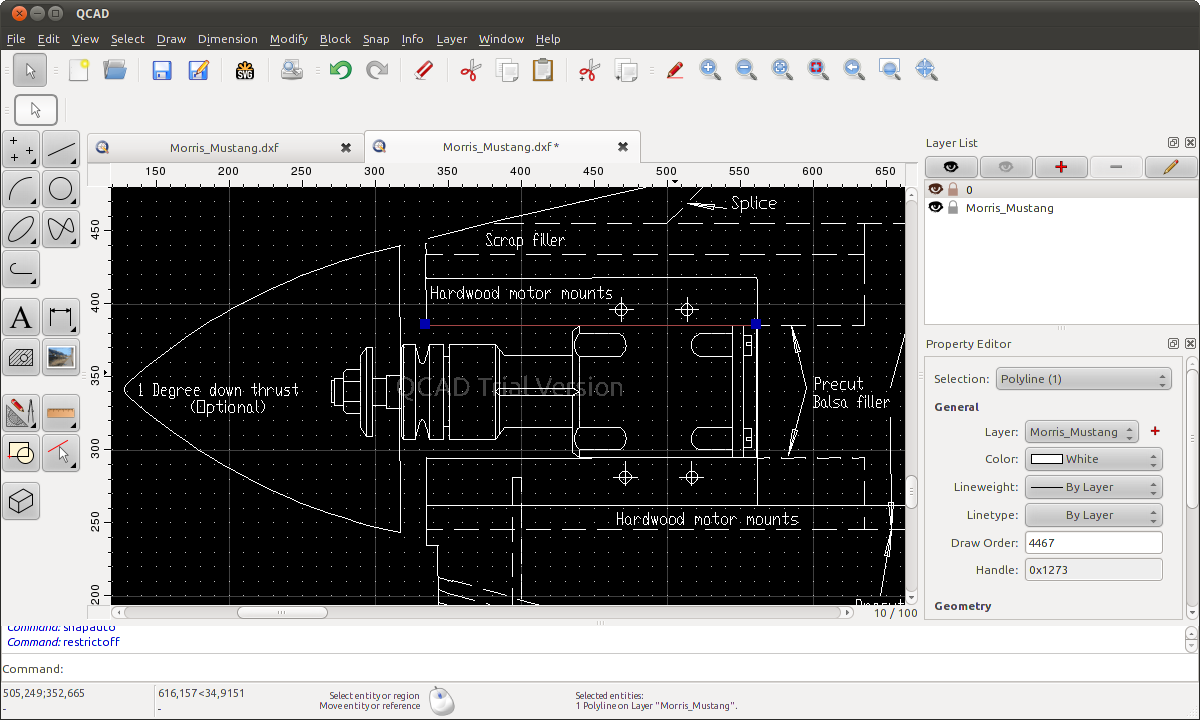Close the Property Editor panel
The height and width of the screenshot is (720, 1200).
tap(1189, 343)
